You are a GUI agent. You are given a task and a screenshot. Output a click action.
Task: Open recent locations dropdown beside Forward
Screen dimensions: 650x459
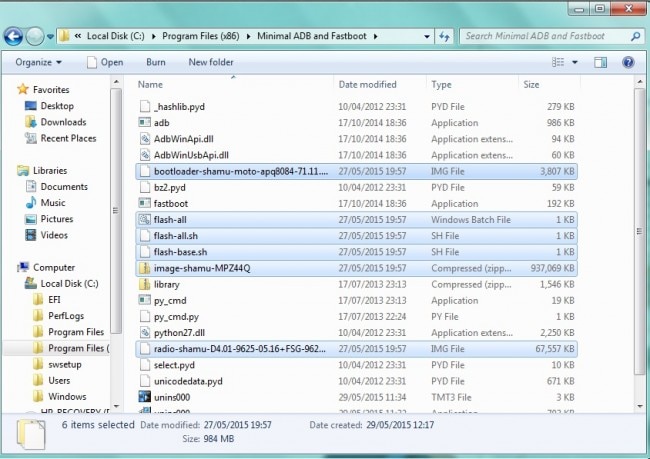tap(50, 36)
